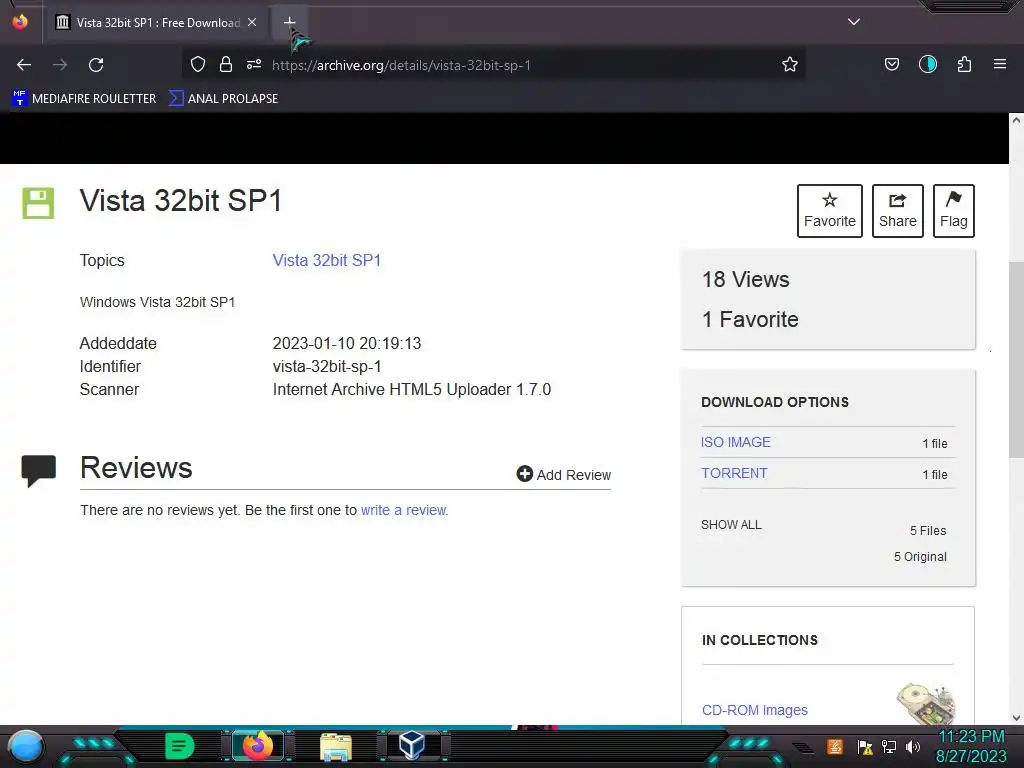
Task: Bookmark this page with the star
Action: pos(790,64)
